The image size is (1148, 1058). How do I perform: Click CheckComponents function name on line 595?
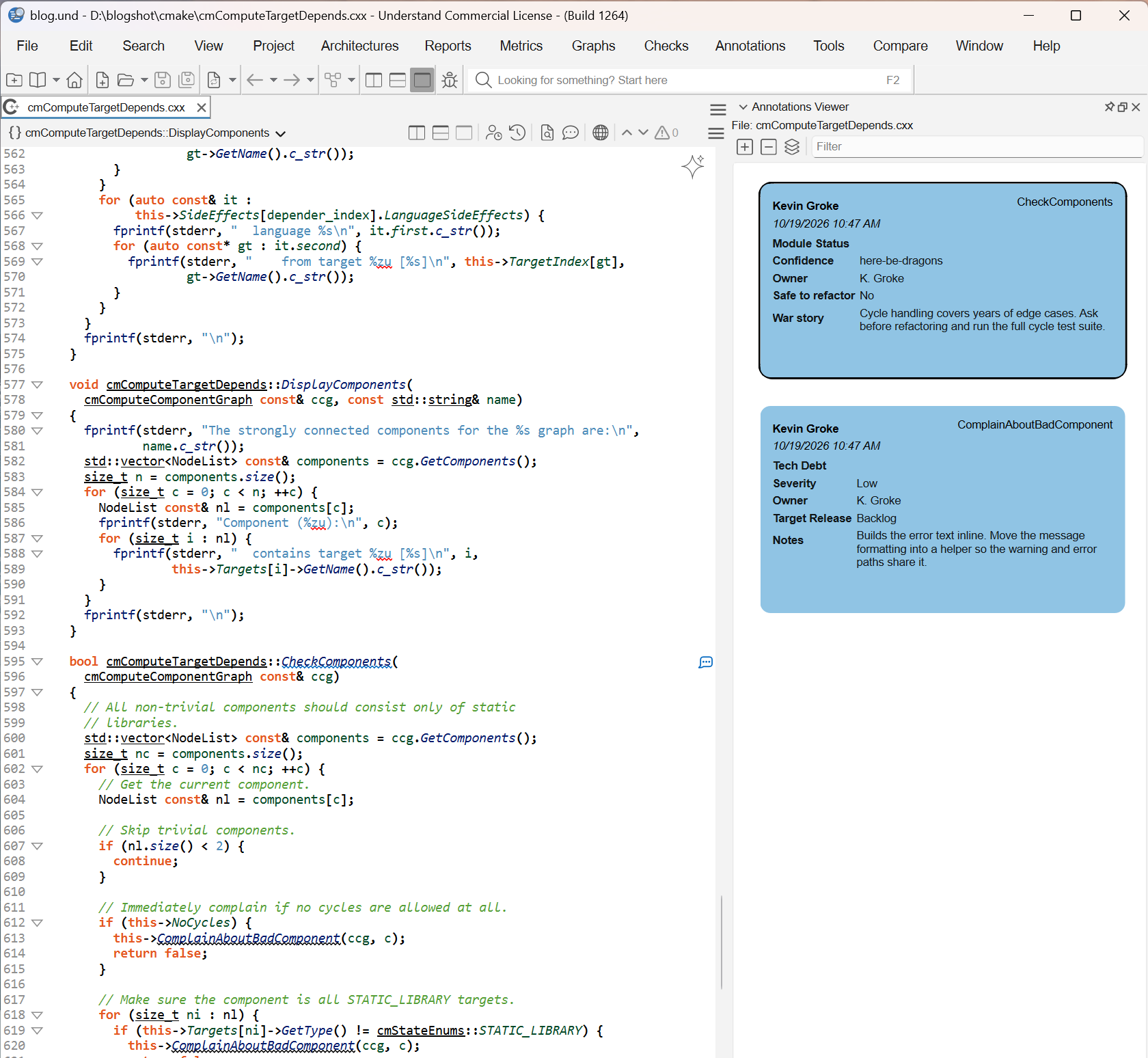pyautogui.click(x=336, y=662)
